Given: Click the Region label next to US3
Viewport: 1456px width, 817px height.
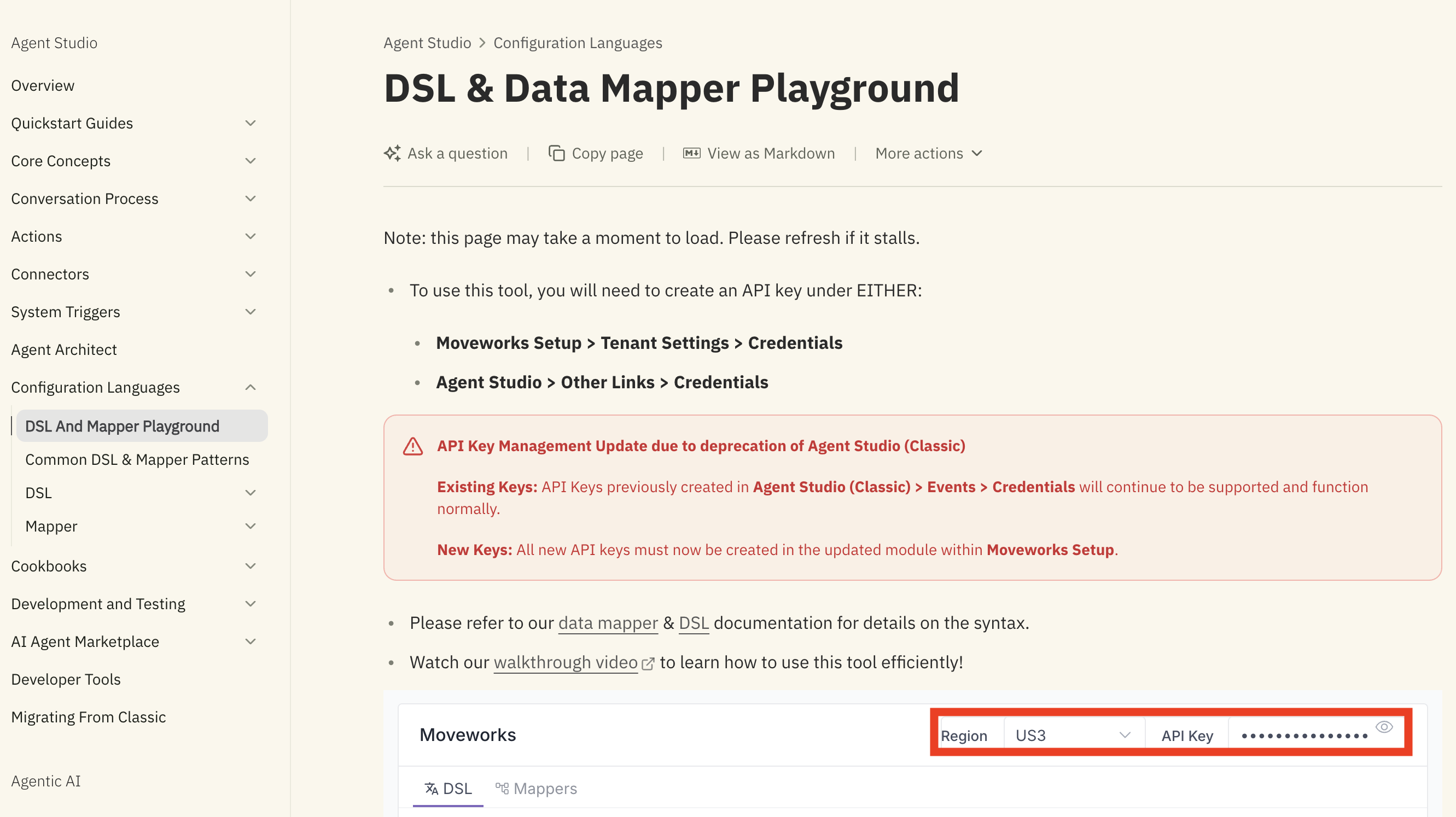Looking at the screenshot, I should [964, 736].
